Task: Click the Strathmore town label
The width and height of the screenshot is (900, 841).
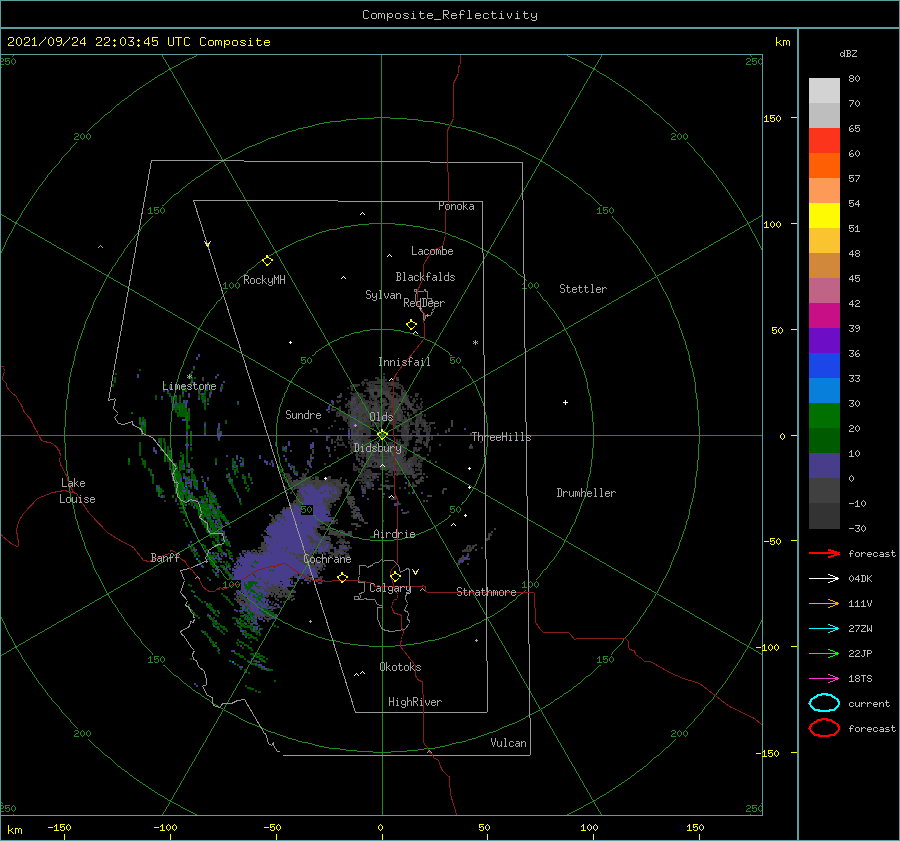Action: click(x=486, y=592)
